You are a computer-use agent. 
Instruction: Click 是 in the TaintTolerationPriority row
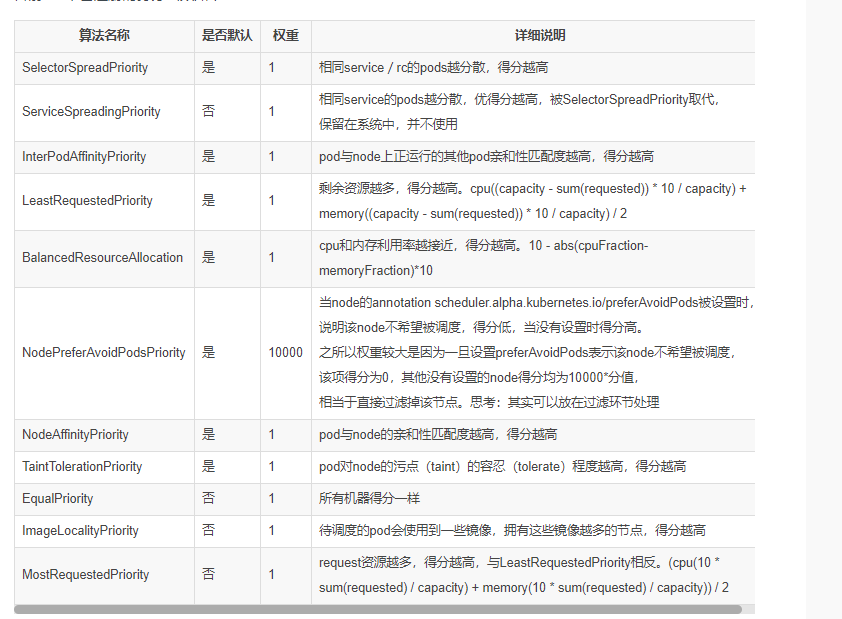click(208, 466)
